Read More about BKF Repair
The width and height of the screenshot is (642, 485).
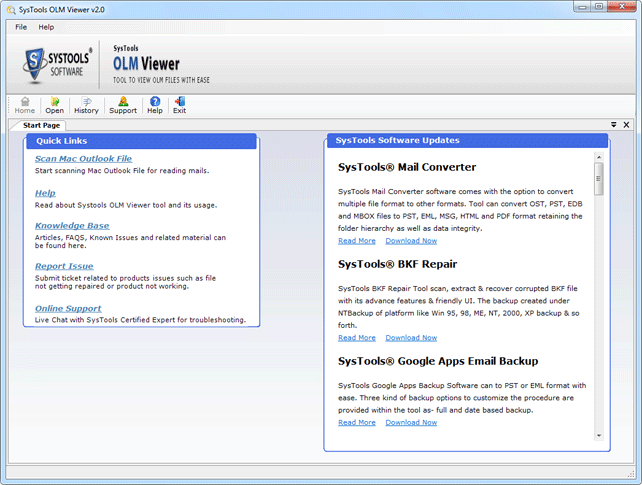[x=357, y=338]
